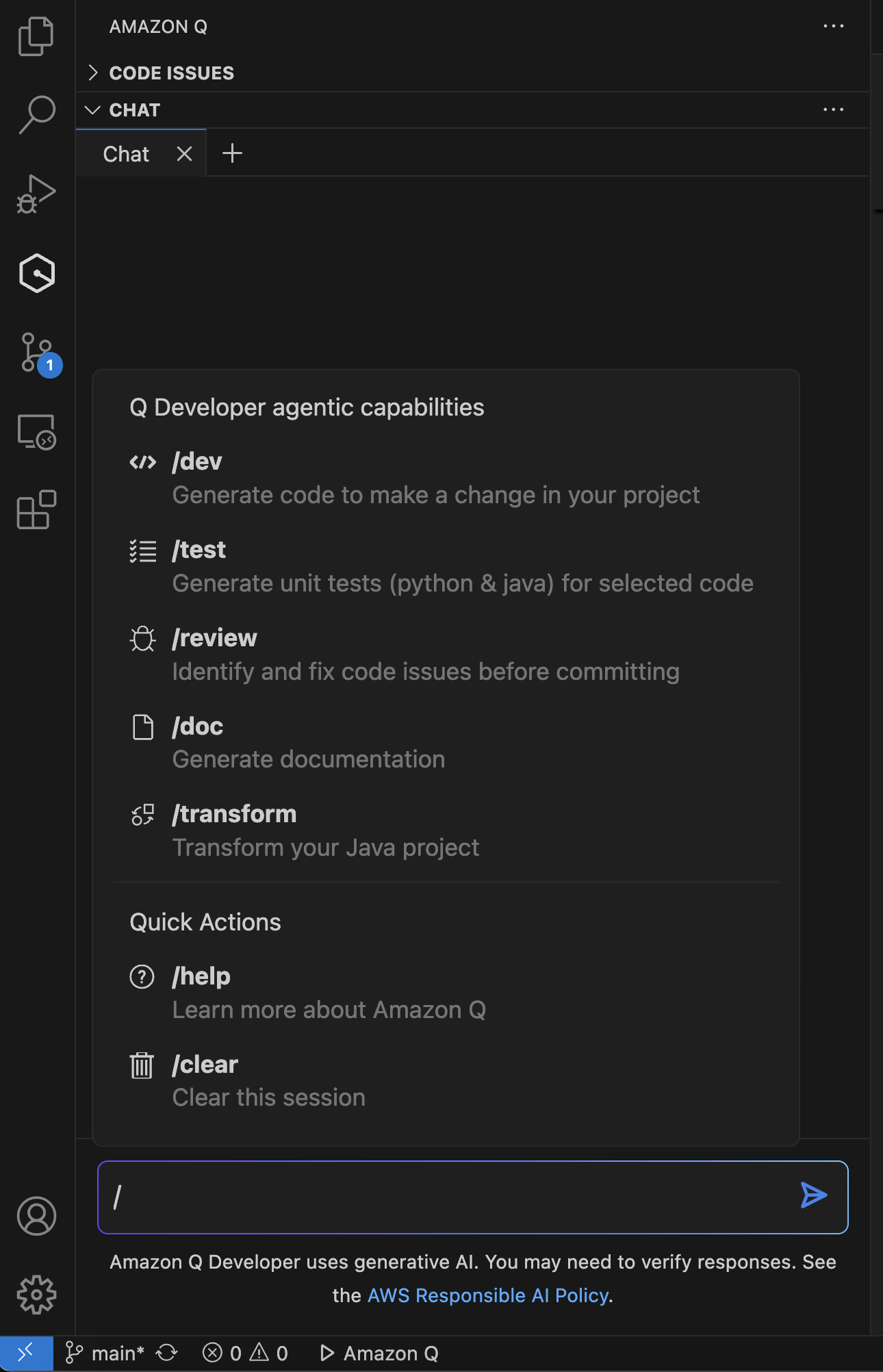Add a new chat tab
883x1372 pixels.
[233, 153]
